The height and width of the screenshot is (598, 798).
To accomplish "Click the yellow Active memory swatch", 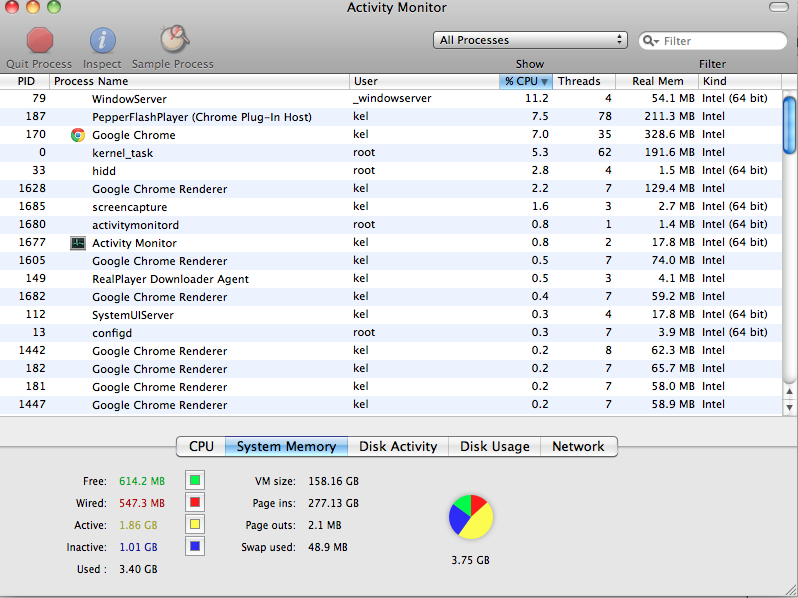I will point(195,524).
